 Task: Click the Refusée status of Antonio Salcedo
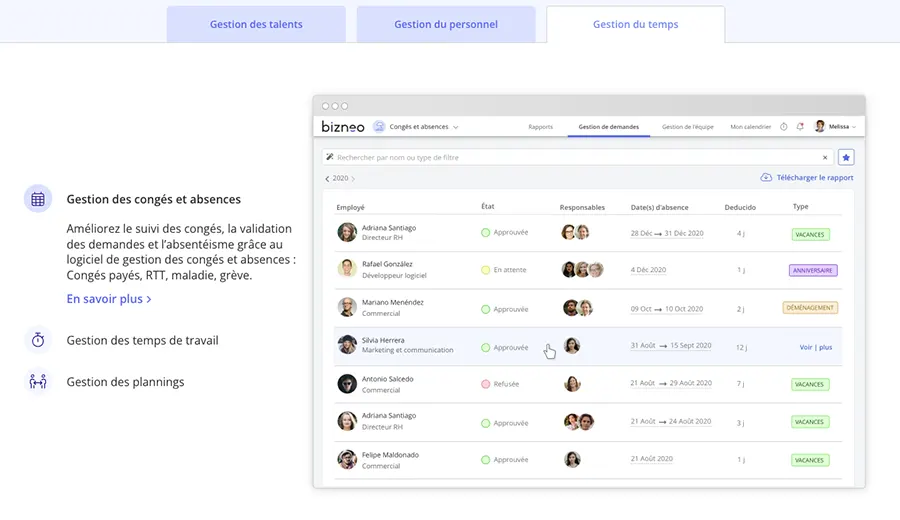[x=500, y=384]
